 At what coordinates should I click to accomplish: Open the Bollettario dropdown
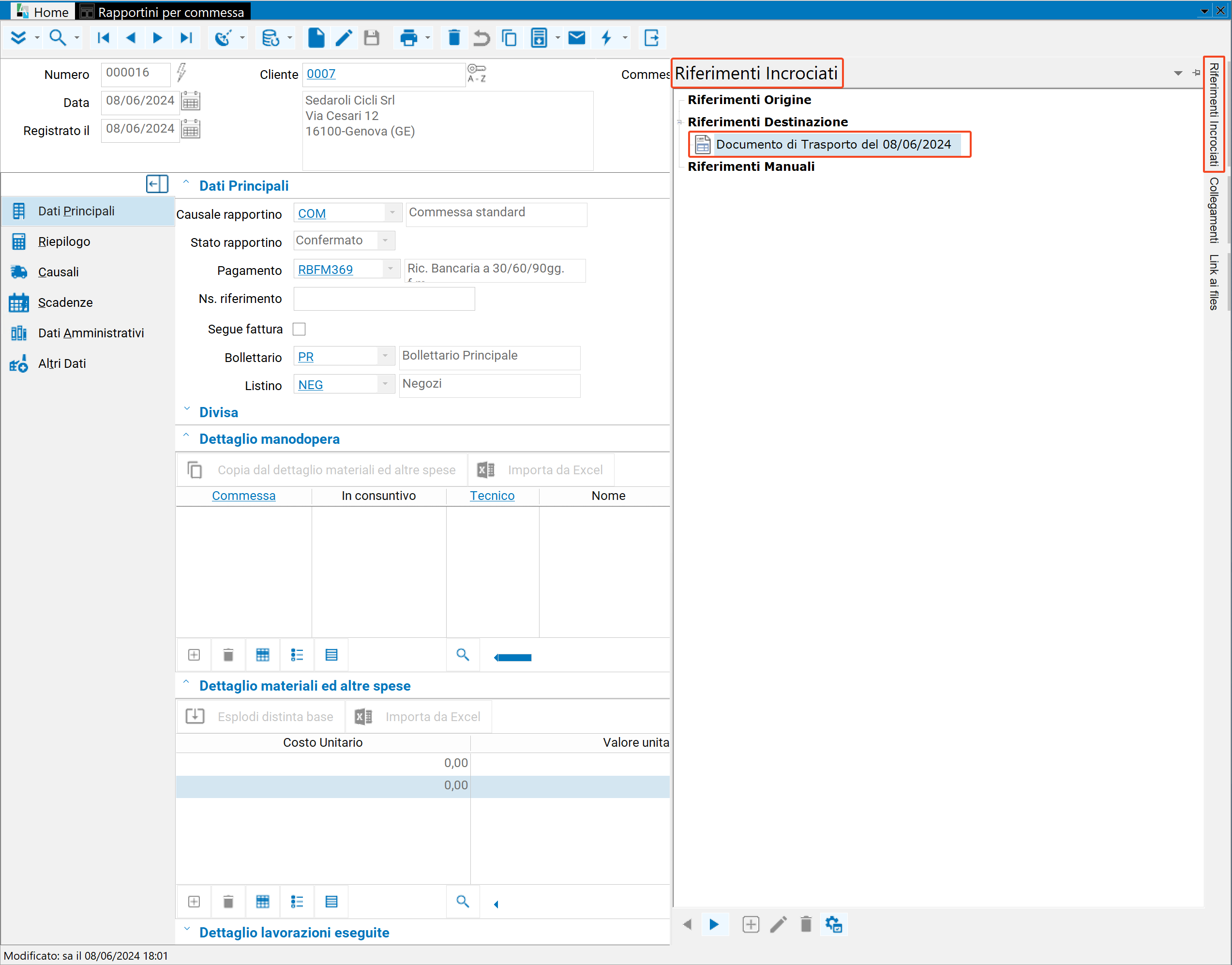385,356
